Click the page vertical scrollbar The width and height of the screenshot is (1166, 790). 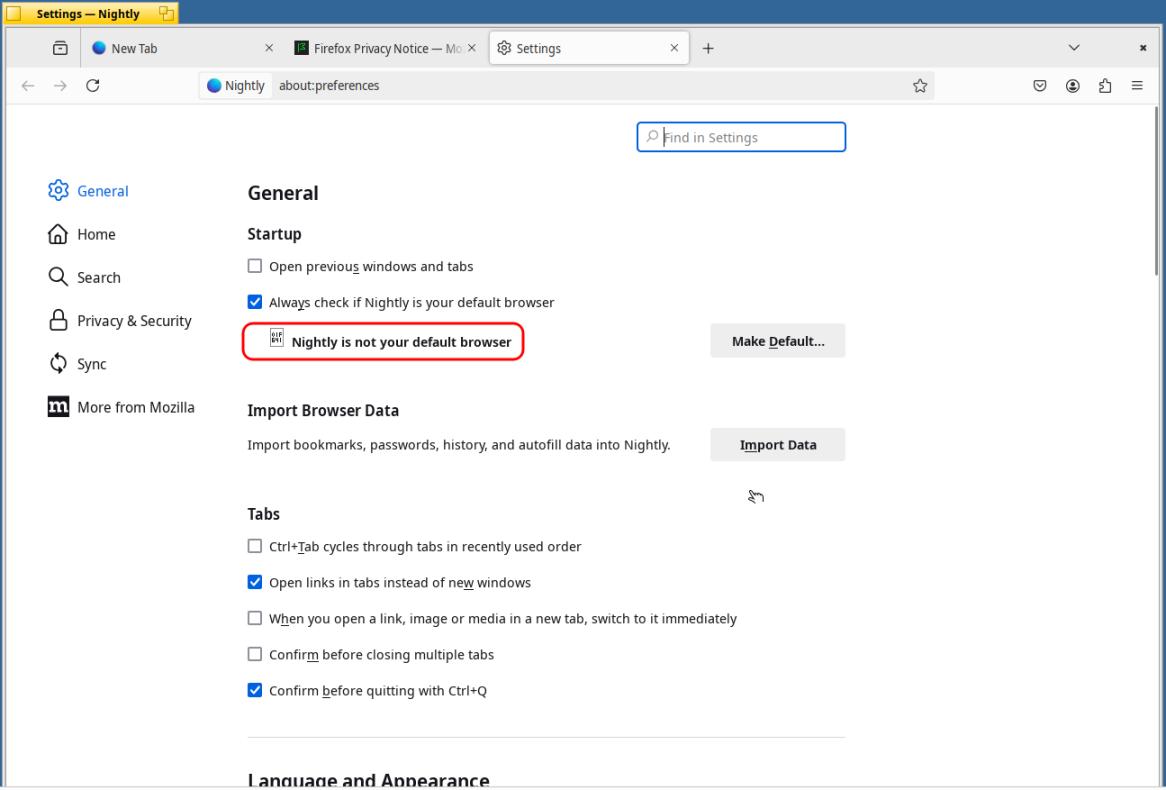(x=1156, y=190)
